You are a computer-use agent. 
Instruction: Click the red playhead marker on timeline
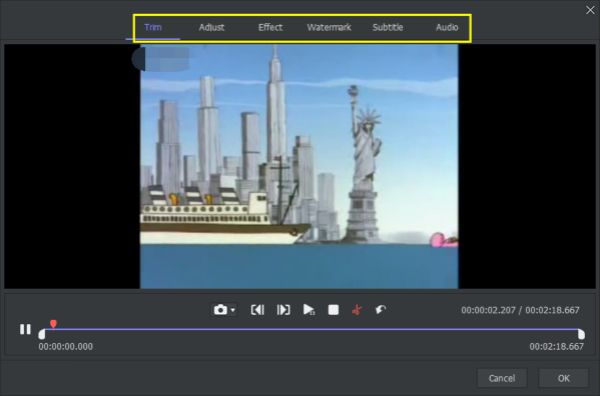tap(53, 324)
